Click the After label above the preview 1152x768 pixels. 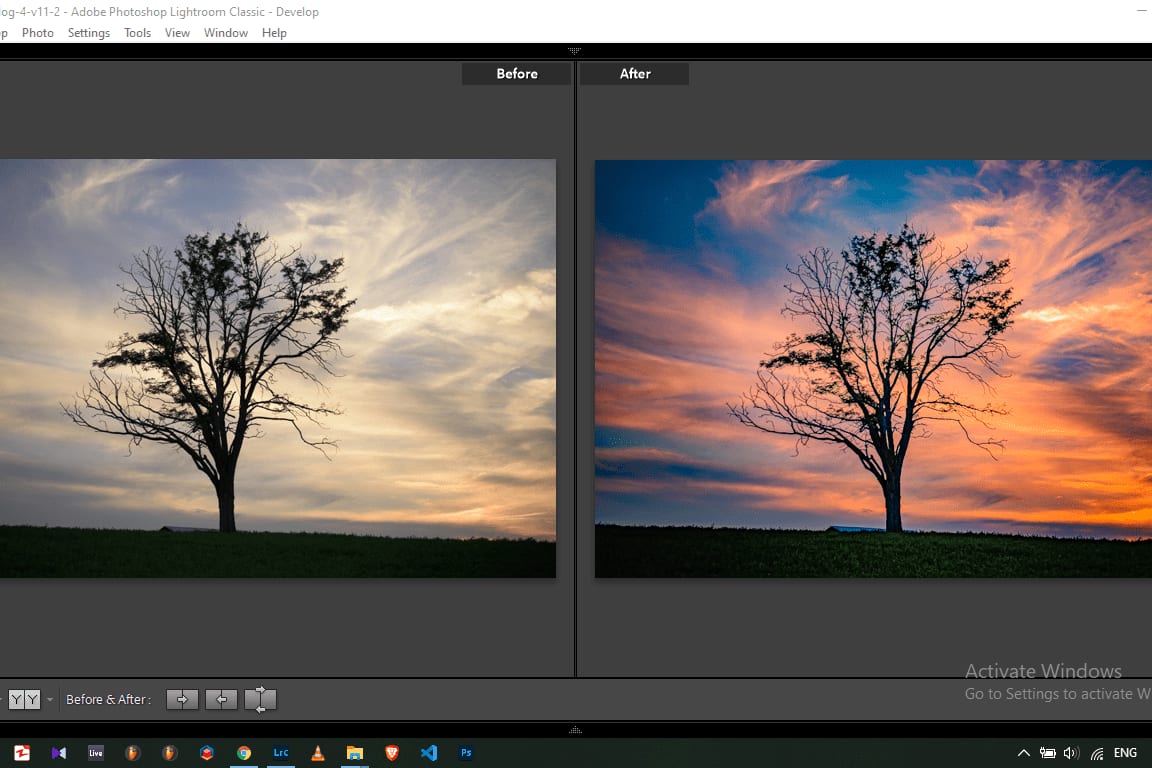[634, 74]
